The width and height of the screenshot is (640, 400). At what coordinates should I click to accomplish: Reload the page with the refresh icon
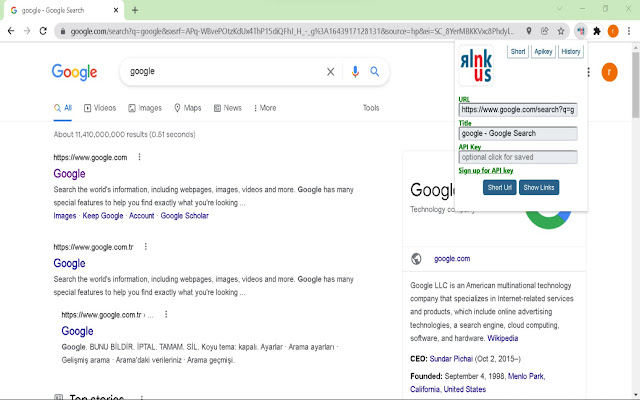point(43,31)
